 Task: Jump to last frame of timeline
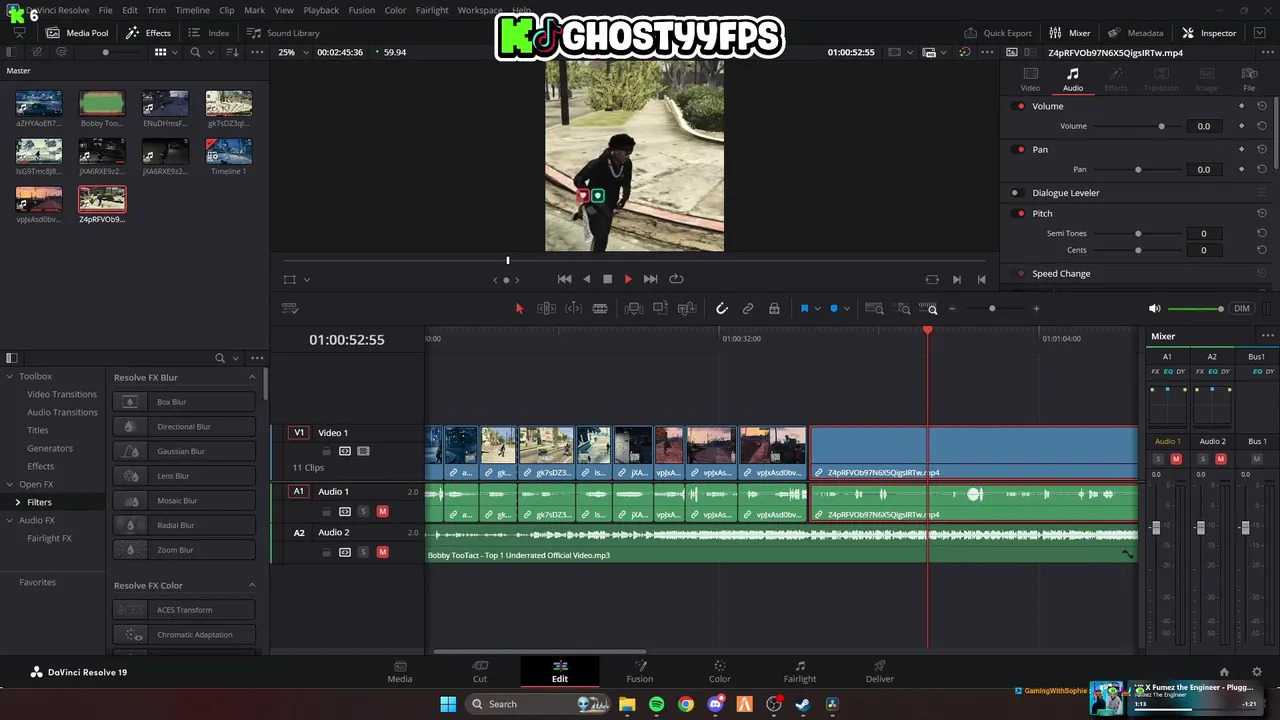coord(651,279)
